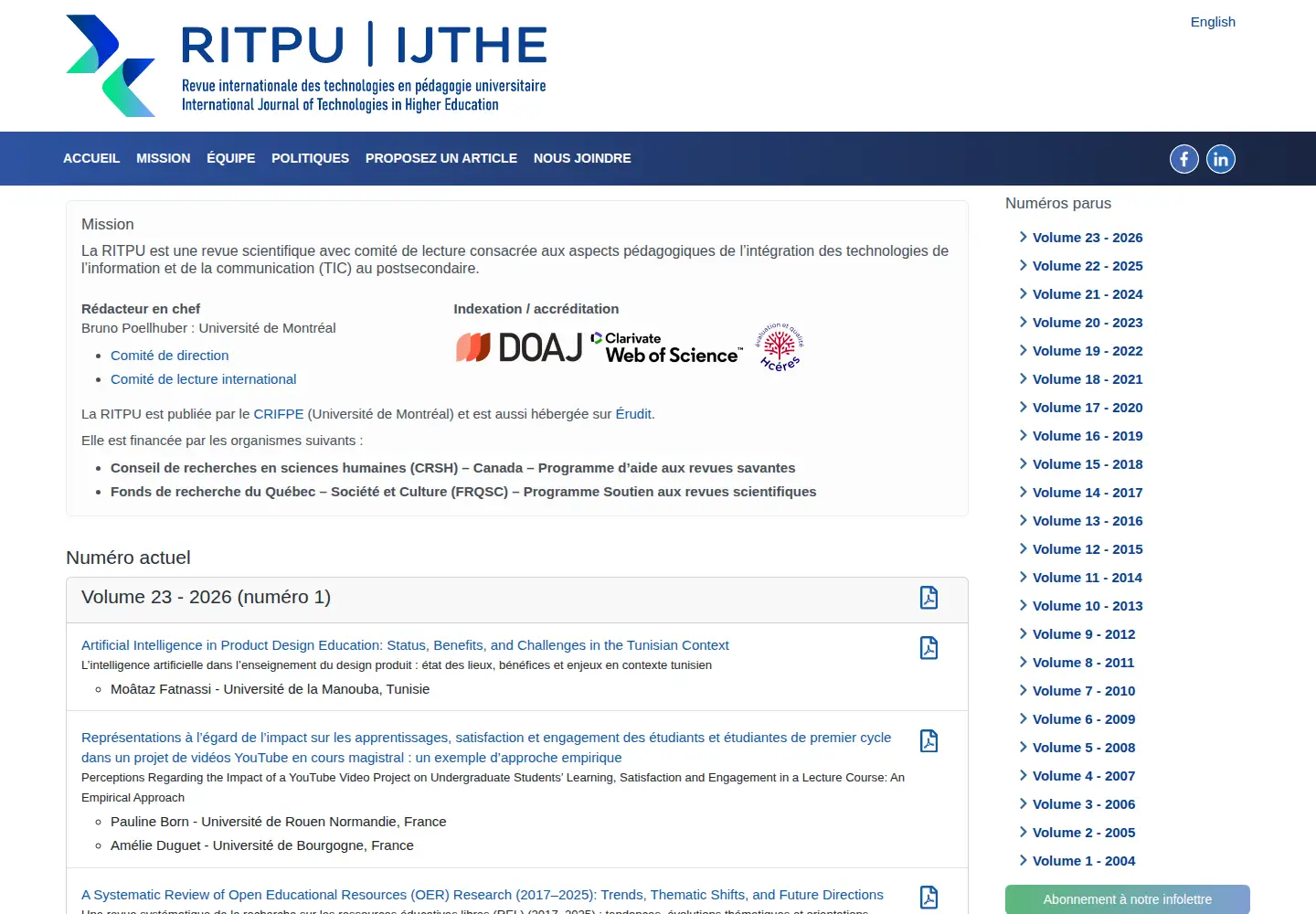The height and width of the screenshot is (914, 1316).
Task: Click the RITPU IJTHE journal logo
Action: click(x=306, y=66)
